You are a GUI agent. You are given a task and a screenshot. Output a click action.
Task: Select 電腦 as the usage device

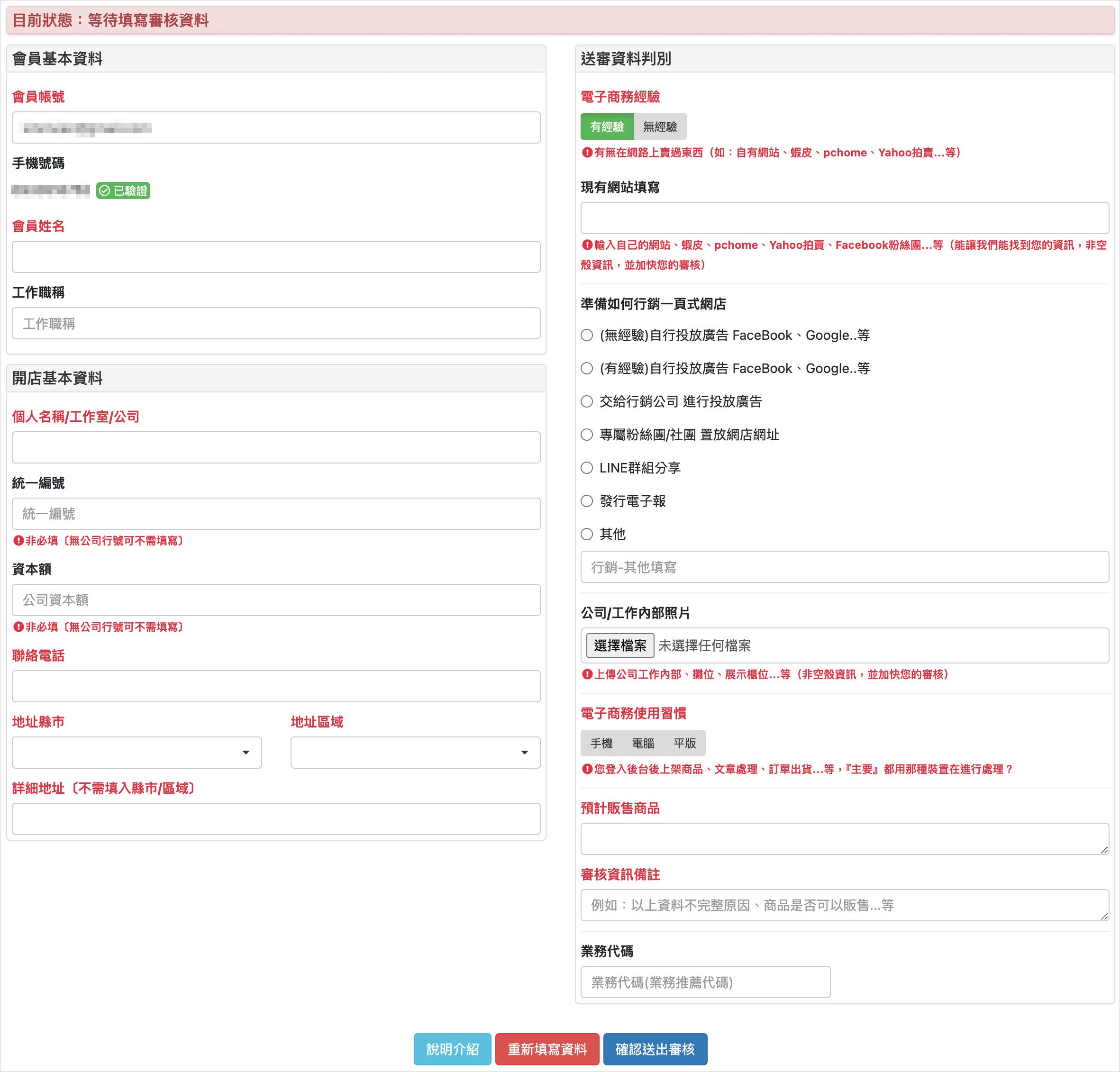tap(643, 744)
